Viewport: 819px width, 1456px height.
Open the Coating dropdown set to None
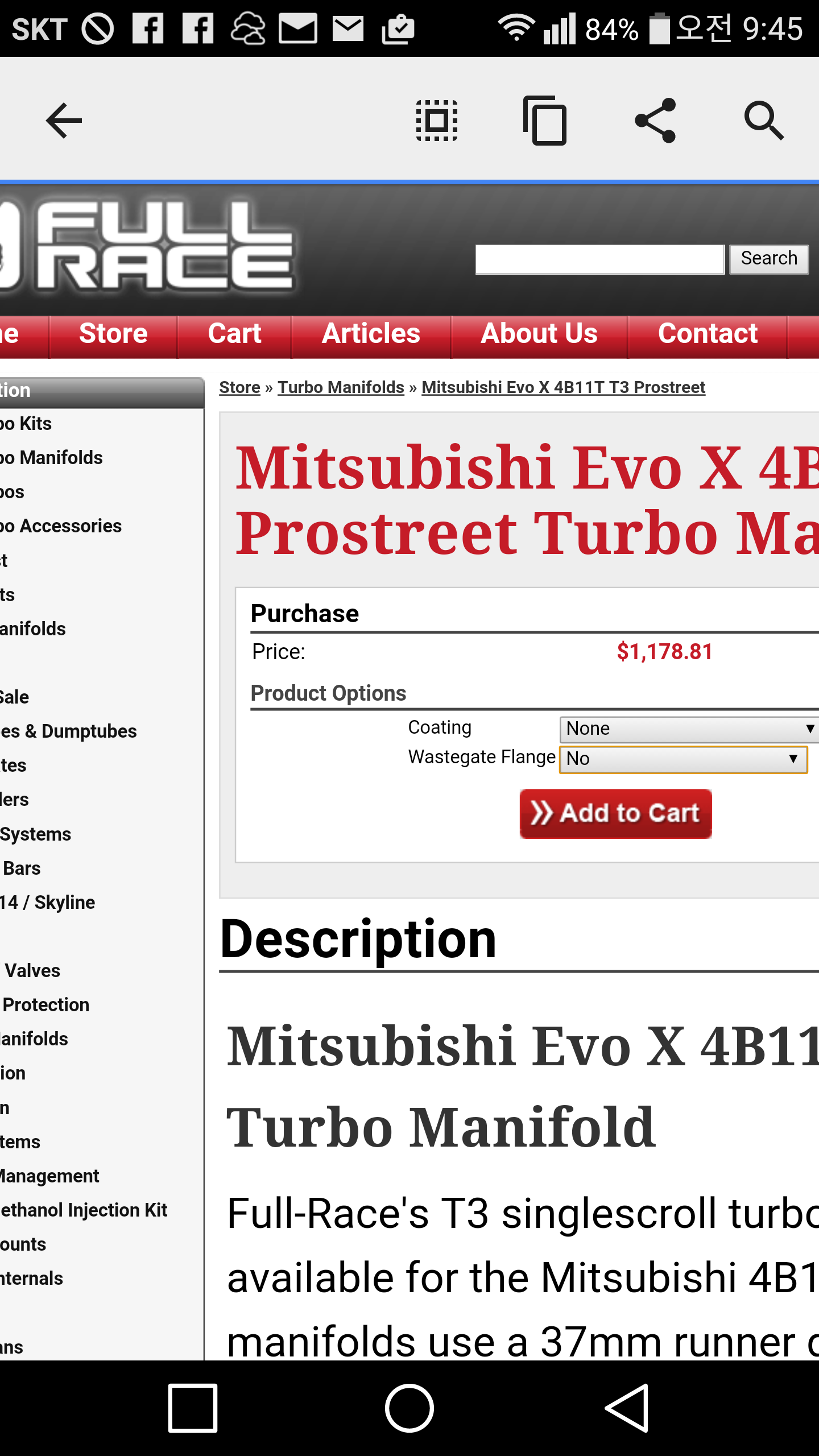click(689, 729)
